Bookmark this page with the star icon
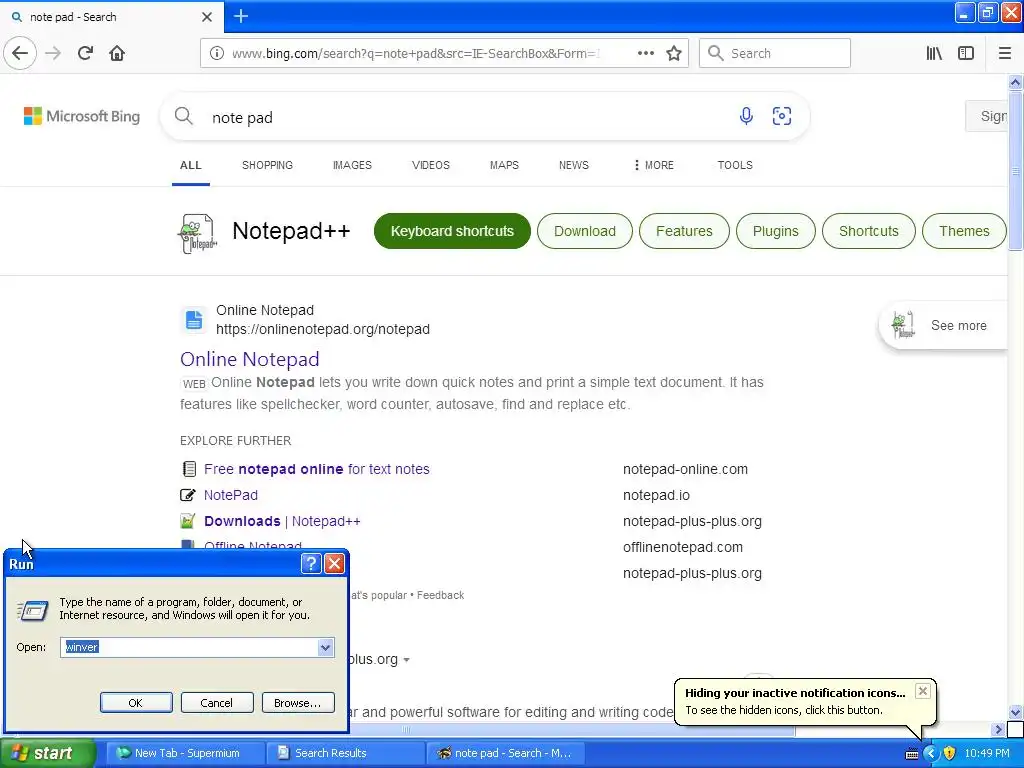1024x768 pixels. coord(674,53)
